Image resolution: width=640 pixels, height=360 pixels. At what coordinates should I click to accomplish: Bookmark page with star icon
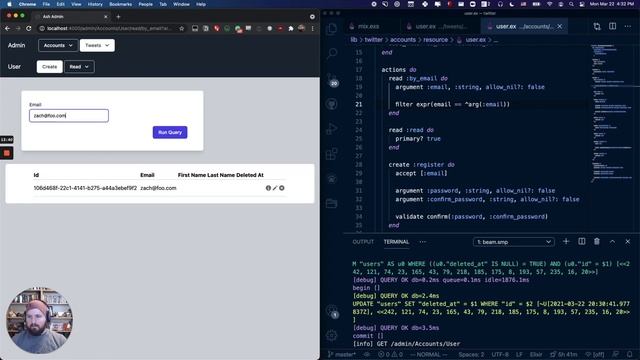coord(182,28)
